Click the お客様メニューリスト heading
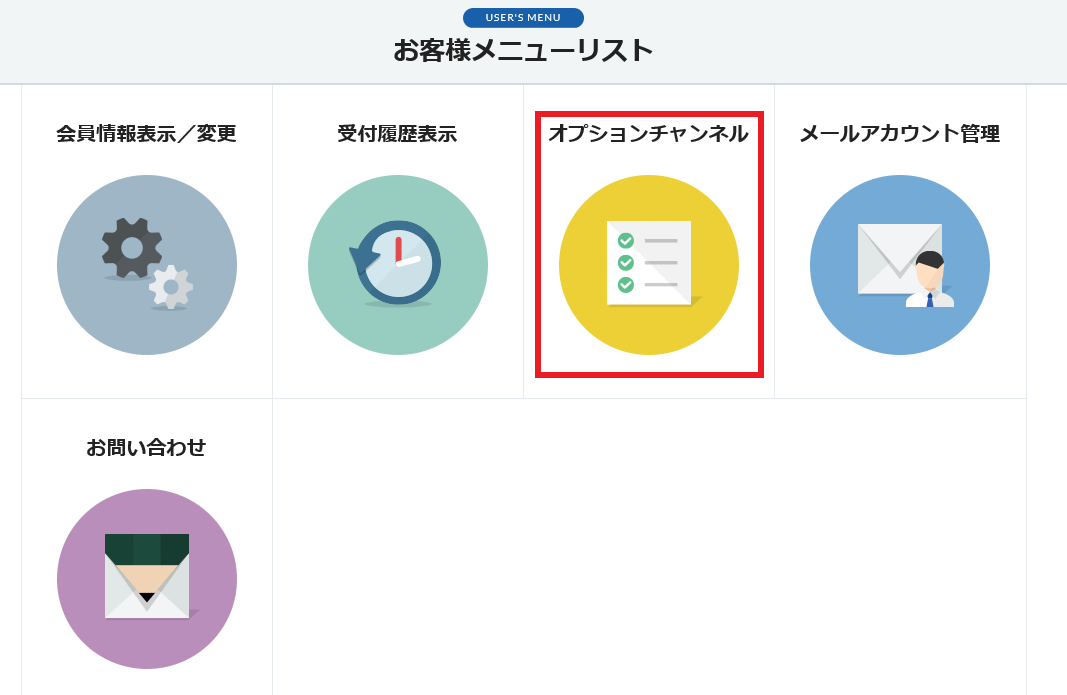 click(523, 50)
